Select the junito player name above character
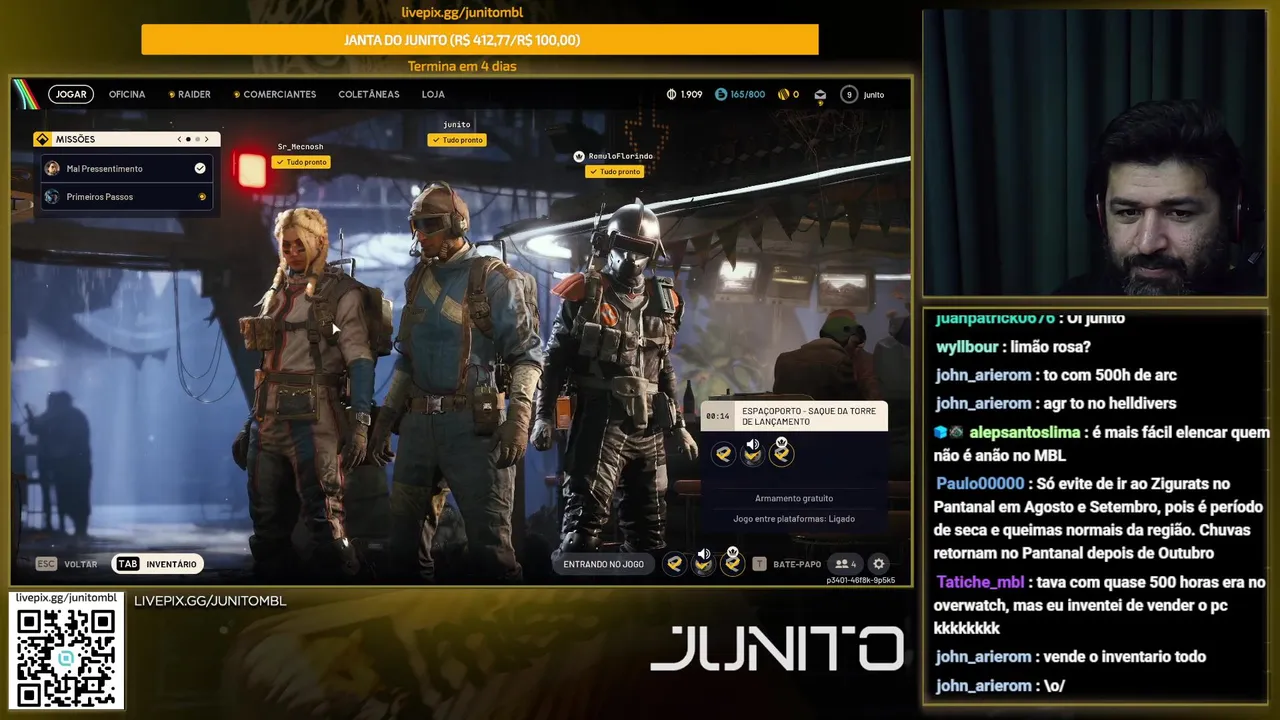 click(x=456, y=125)
